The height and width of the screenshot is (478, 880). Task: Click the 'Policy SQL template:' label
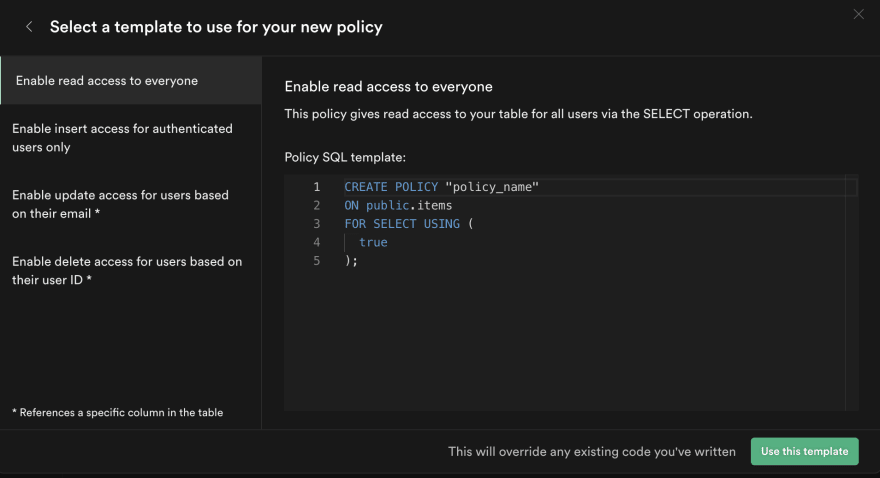(x=345, y=158)
